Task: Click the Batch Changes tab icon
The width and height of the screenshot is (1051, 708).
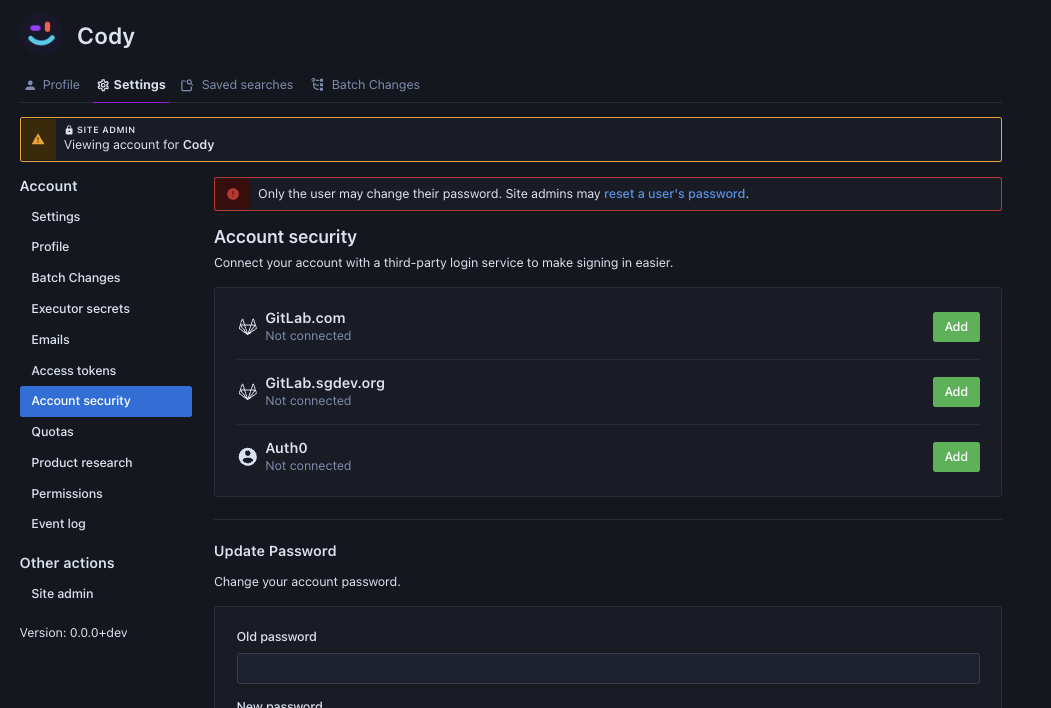Action: tap(318, 84)
